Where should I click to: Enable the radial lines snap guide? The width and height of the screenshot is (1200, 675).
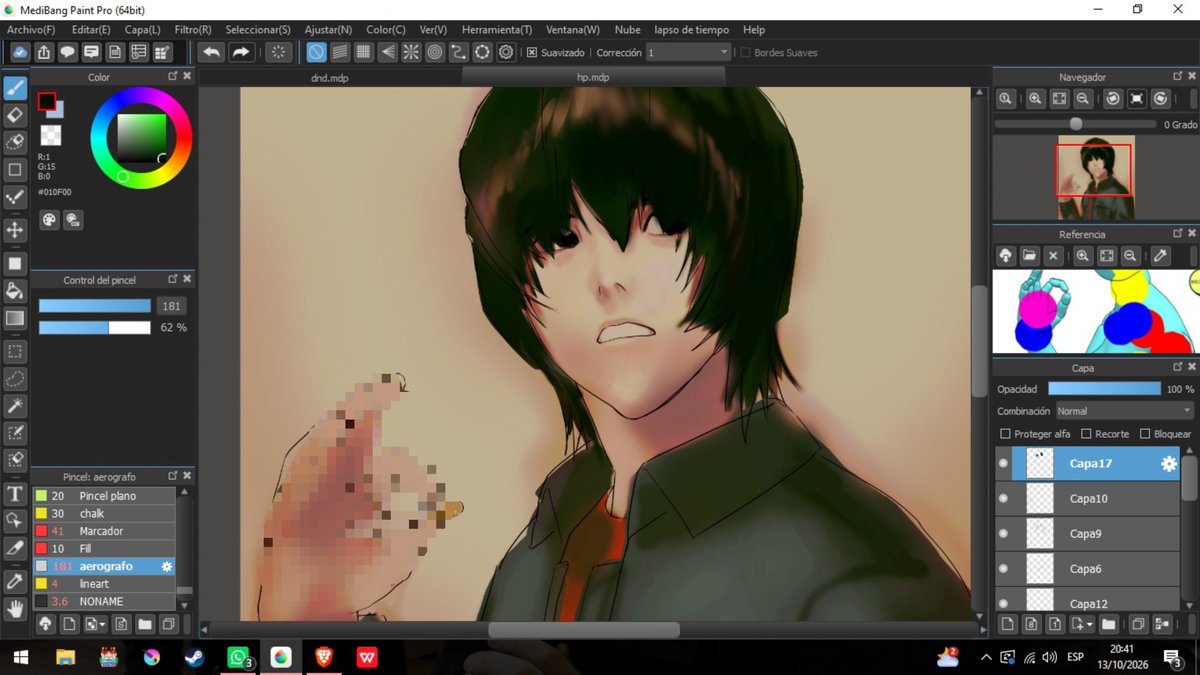click(x=411, y=52)
